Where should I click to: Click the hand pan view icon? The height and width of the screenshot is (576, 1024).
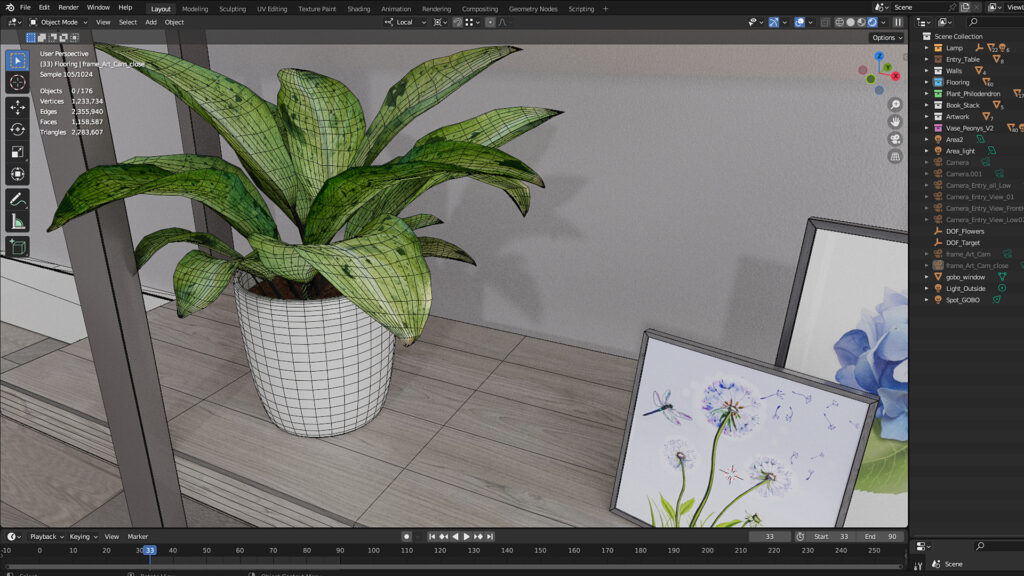tap(895, 122)
